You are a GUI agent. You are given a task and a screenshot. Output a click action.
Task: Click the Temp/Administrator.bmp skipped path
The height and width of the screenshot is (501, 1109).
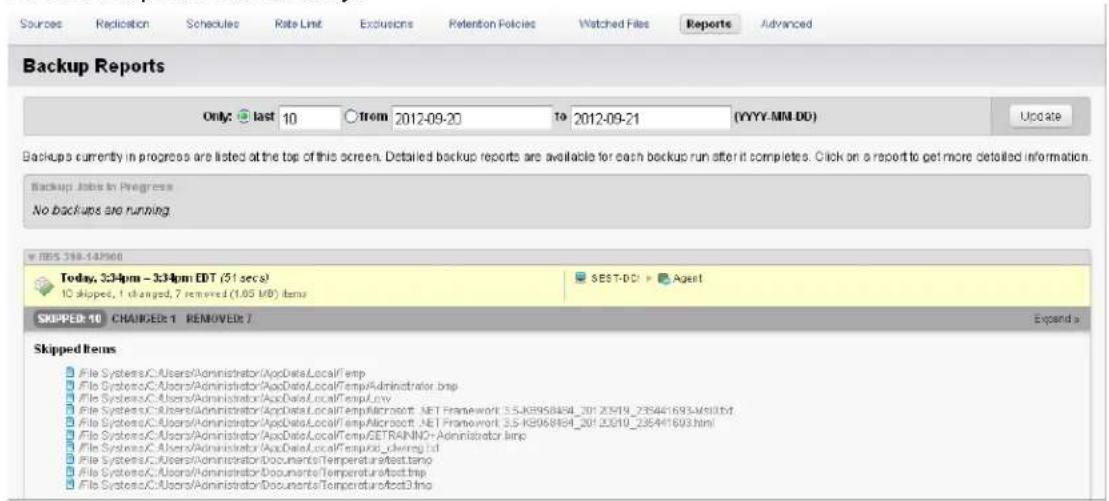(267, 386)
